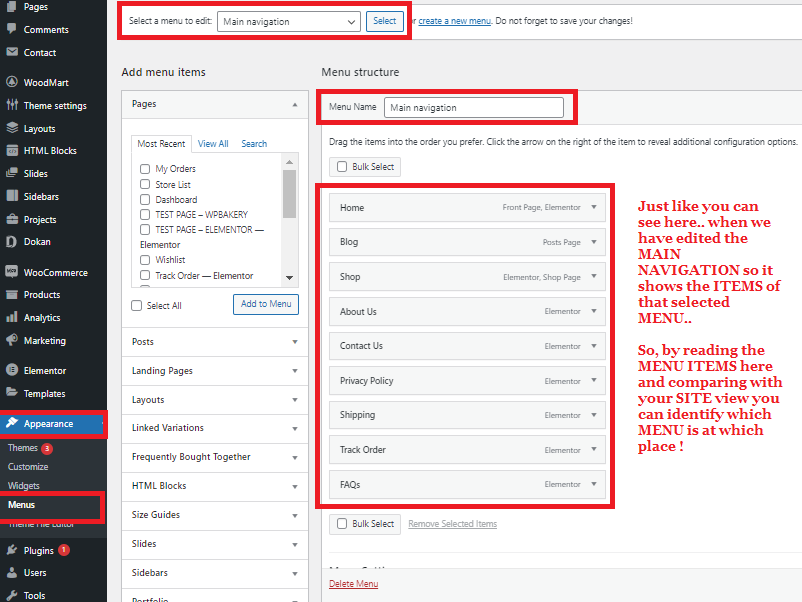Click the Elementor logo icon
The height and width of the screenshot is (602, 802).
12,370
